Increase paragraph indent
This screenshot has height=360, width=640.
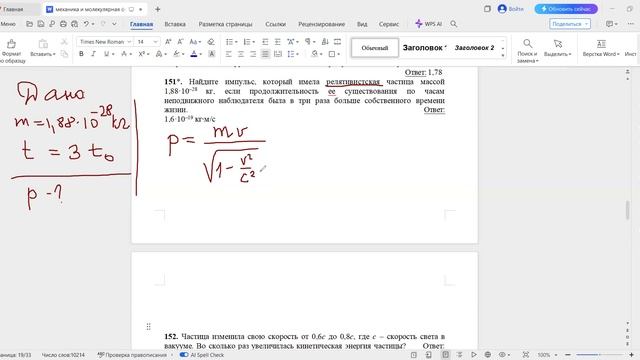[278, 42]
